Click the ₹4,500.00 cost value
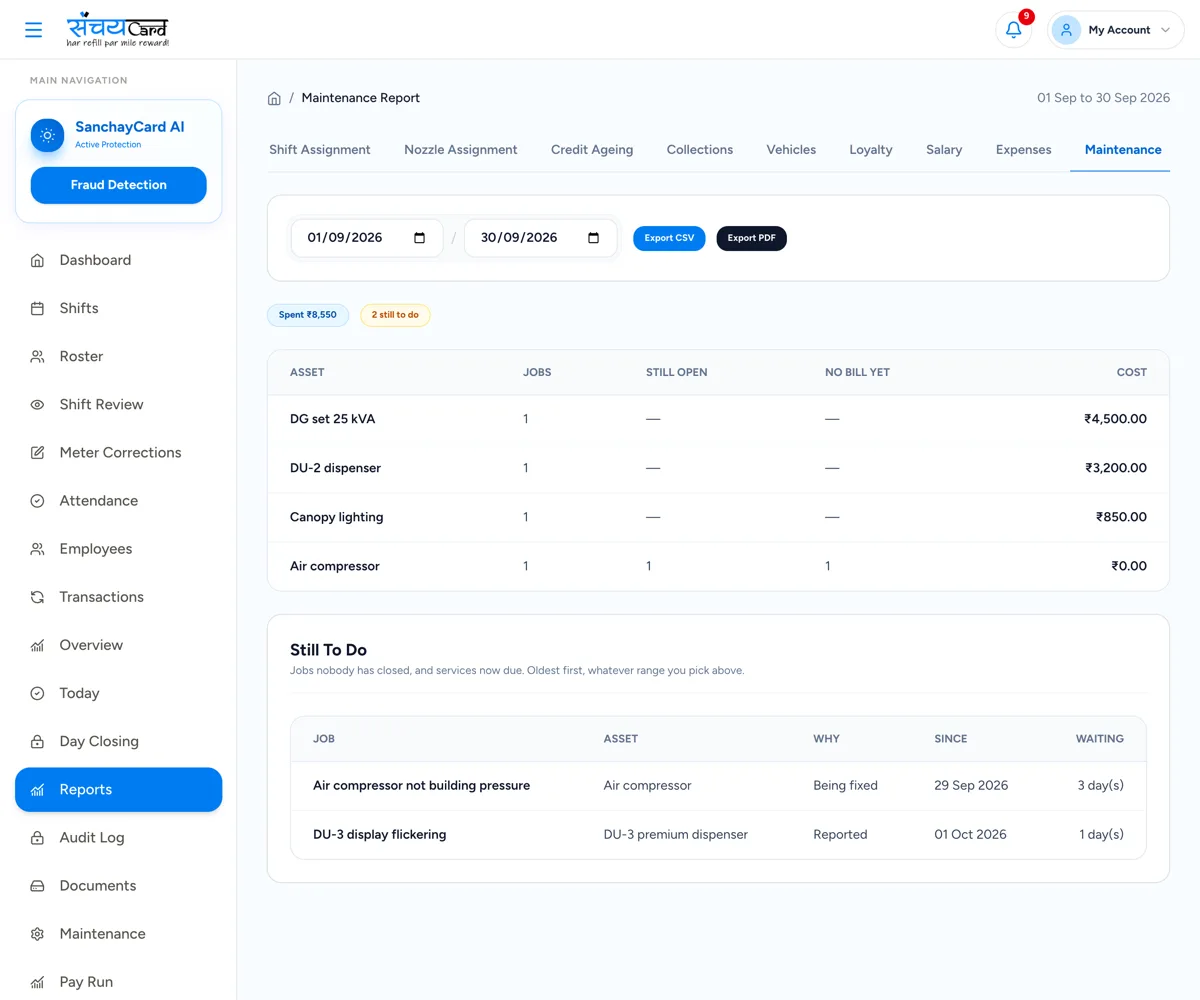 pos(1115,419)
